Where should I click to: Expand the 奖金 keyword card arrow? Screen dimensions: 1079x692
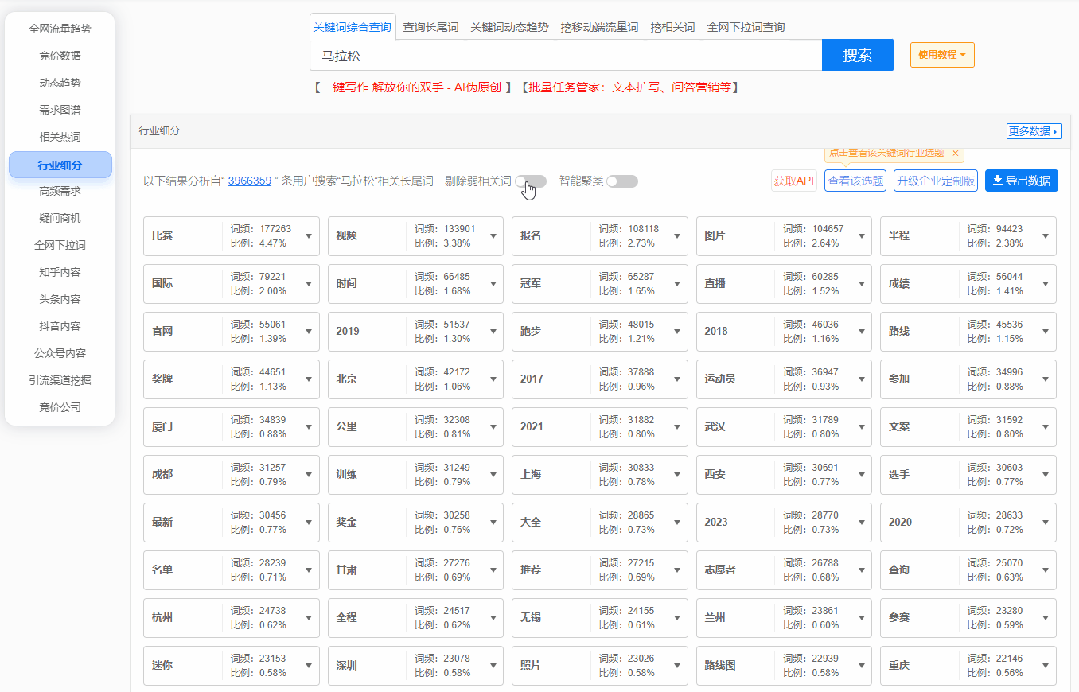[x=493, y=523]
